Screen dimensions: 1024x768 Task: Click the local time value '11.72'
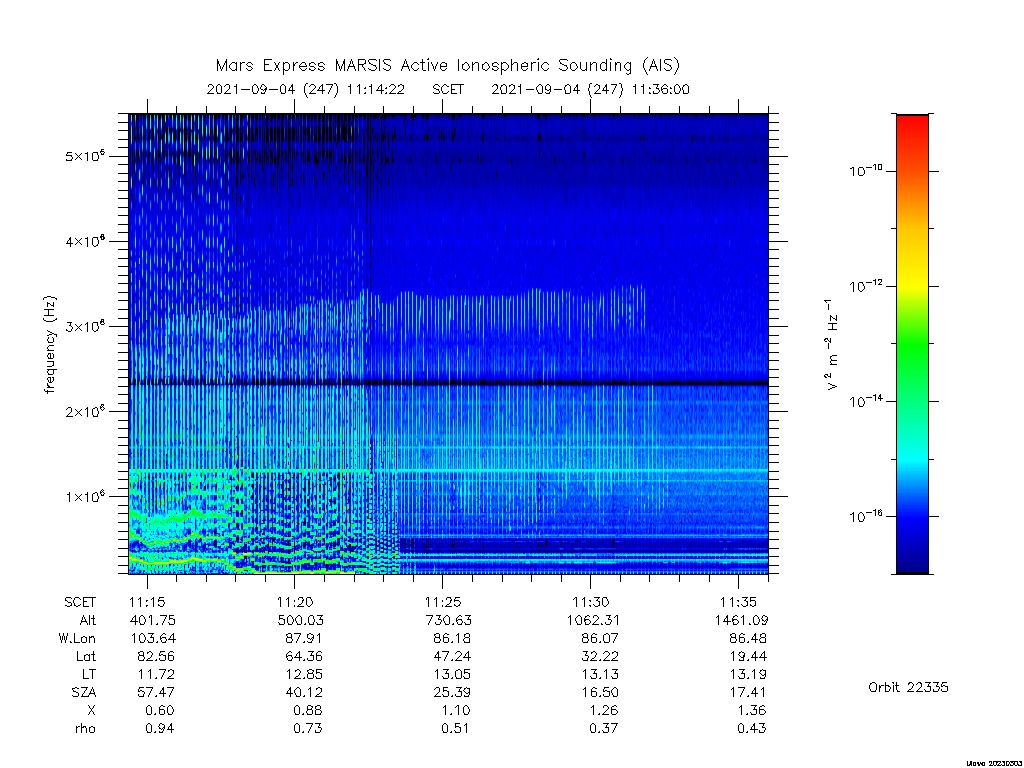click(x=155, y=674)
